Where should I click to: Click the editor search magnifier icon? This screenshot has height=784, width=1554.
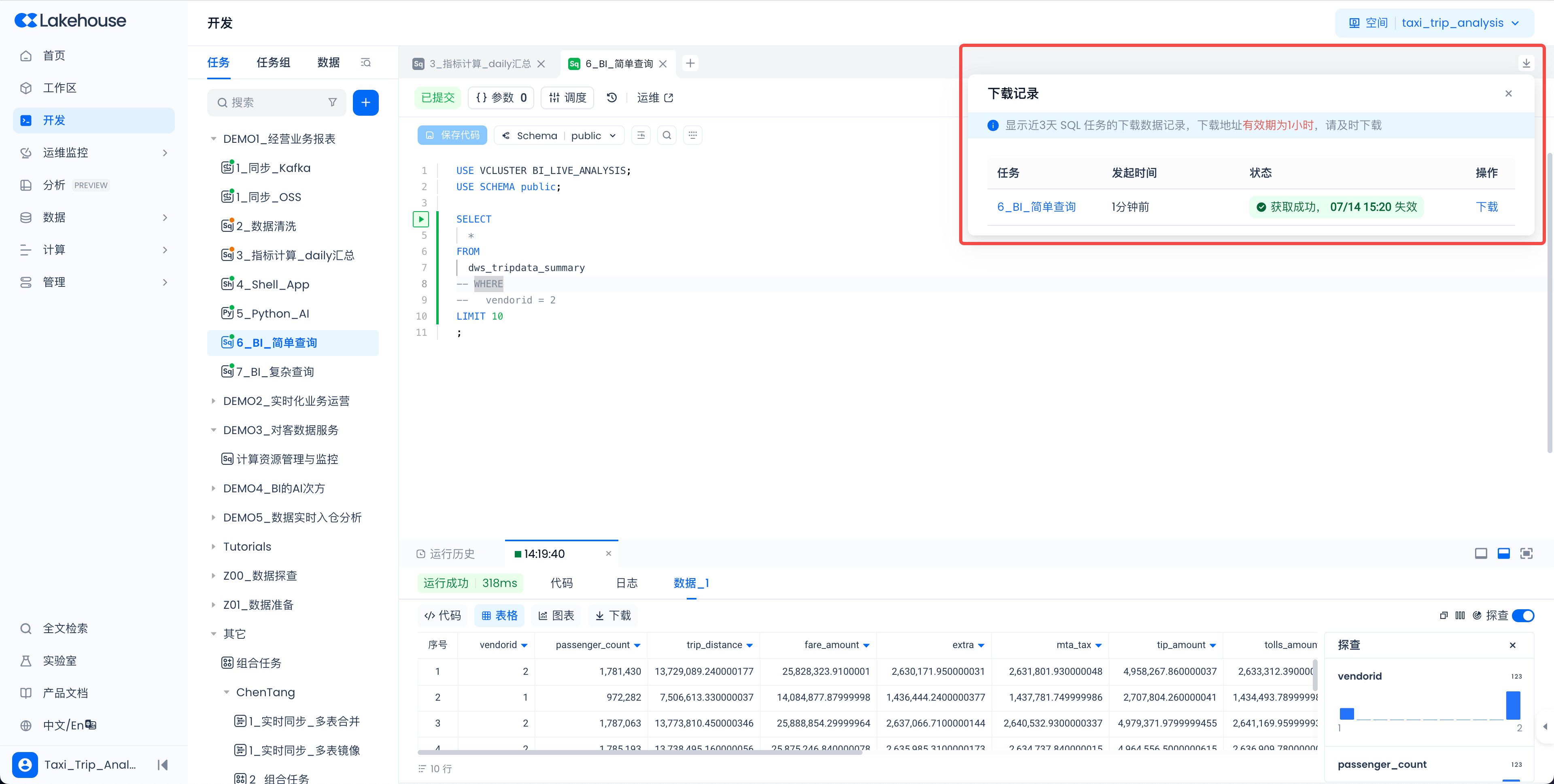(x=667, y=135)
